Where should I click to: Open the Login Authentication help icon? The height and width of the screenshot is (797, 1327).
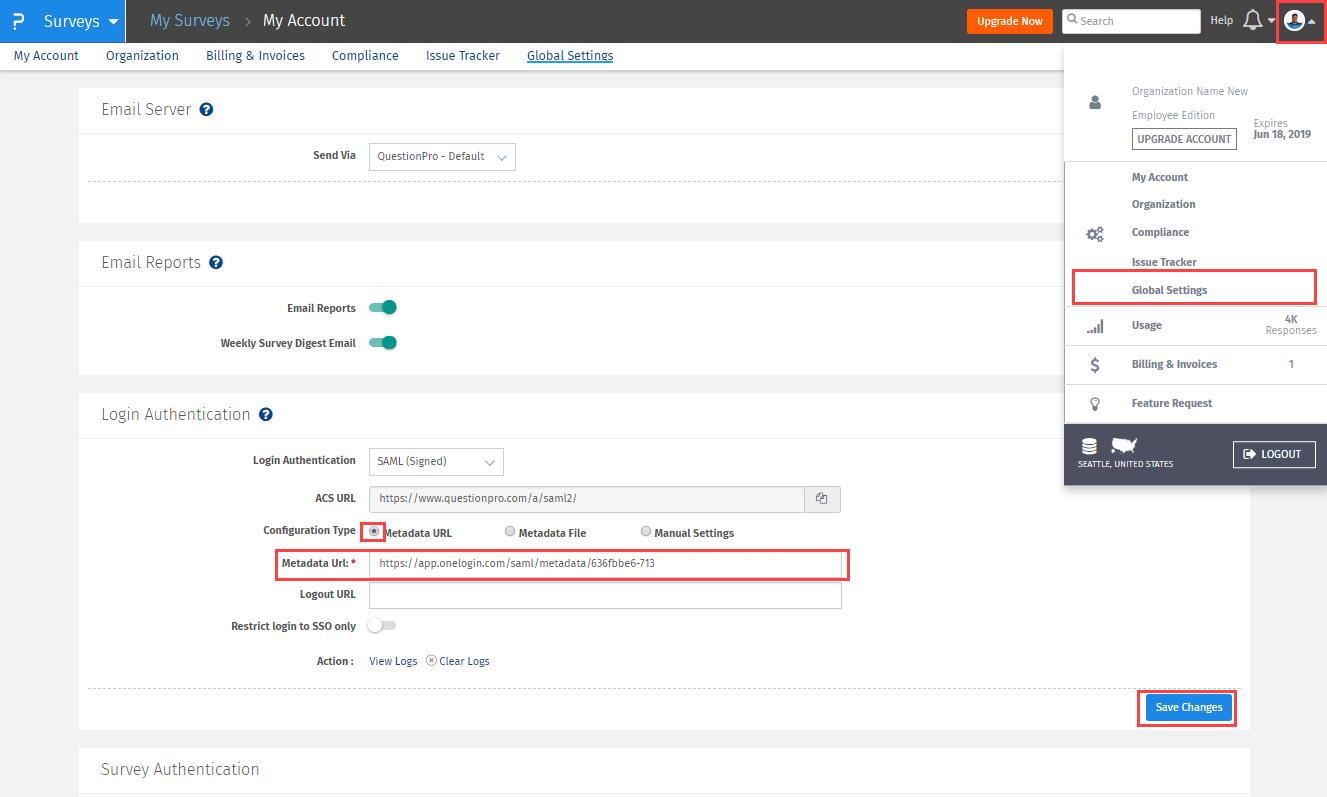click(266, 415)
